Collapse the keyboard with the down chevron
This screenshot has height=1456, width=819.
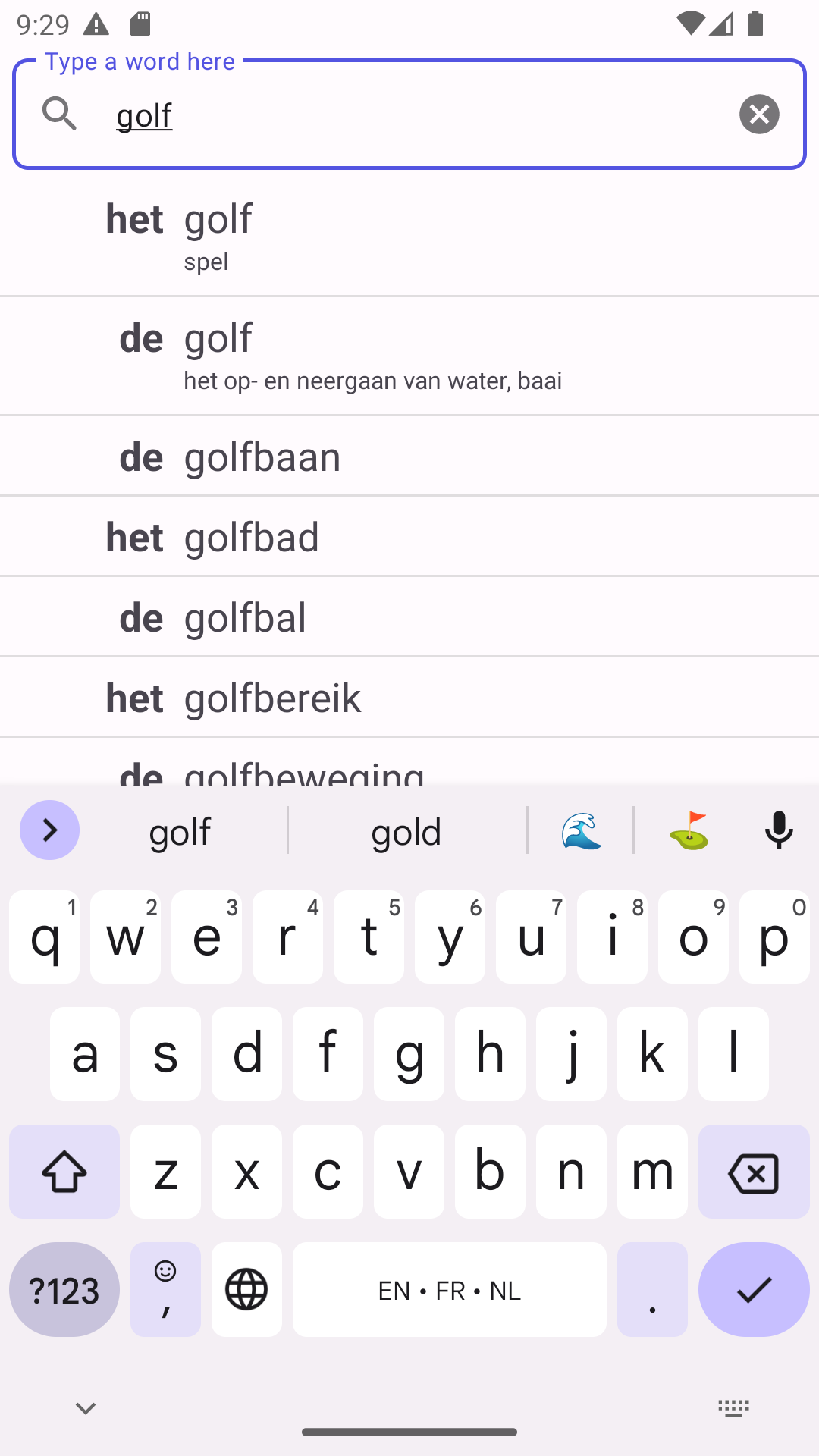[x=86, y=1409]
